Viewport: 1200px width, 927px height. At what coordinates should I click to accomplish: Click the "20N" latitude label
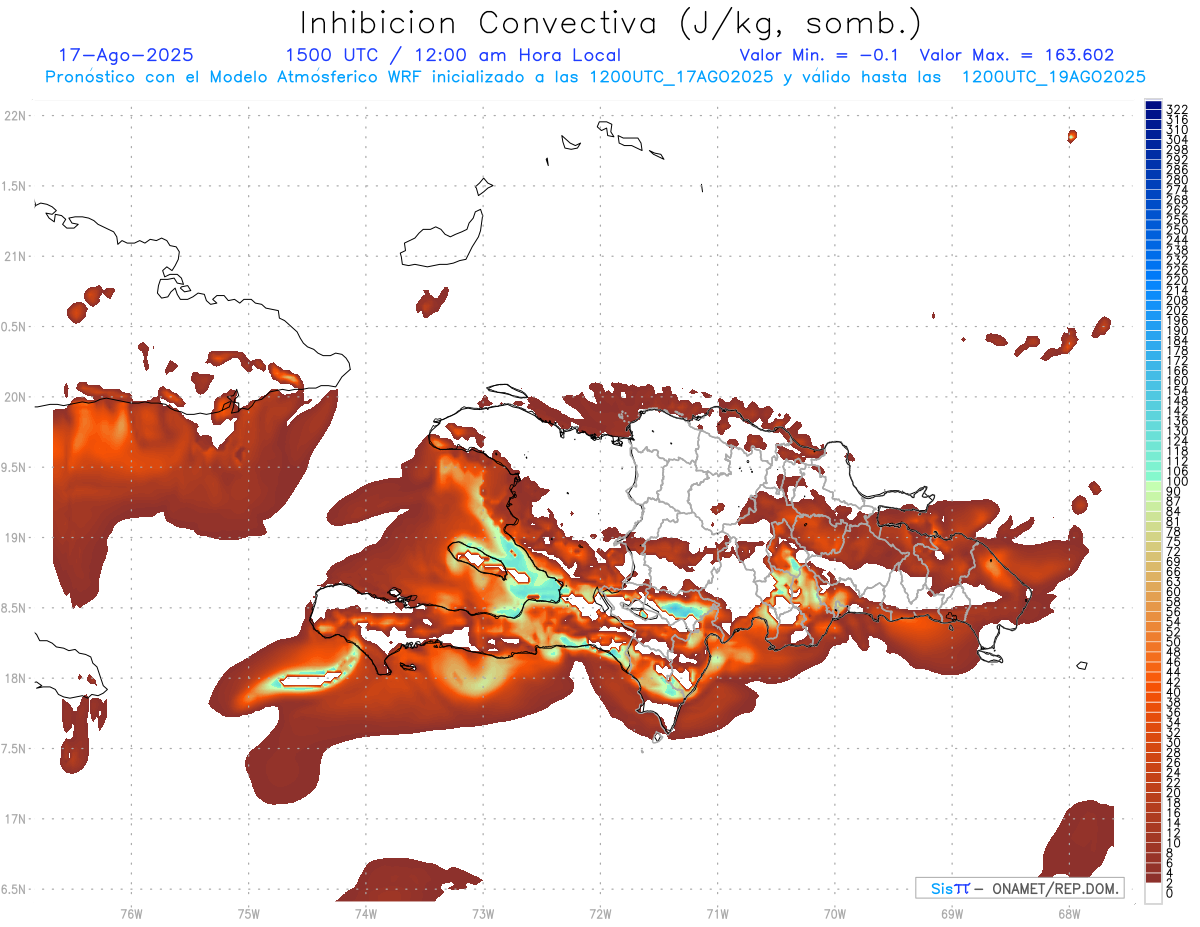click(14, 397)
